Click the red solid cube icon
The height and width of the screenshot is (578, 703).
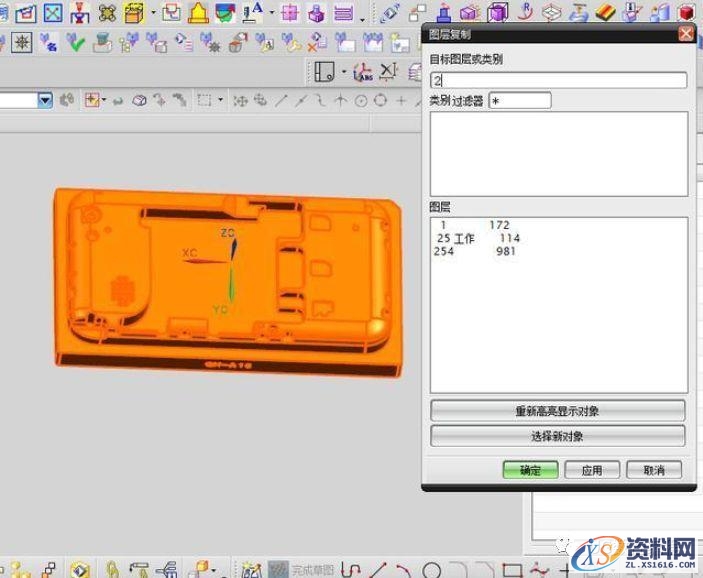tap(686, 13)
